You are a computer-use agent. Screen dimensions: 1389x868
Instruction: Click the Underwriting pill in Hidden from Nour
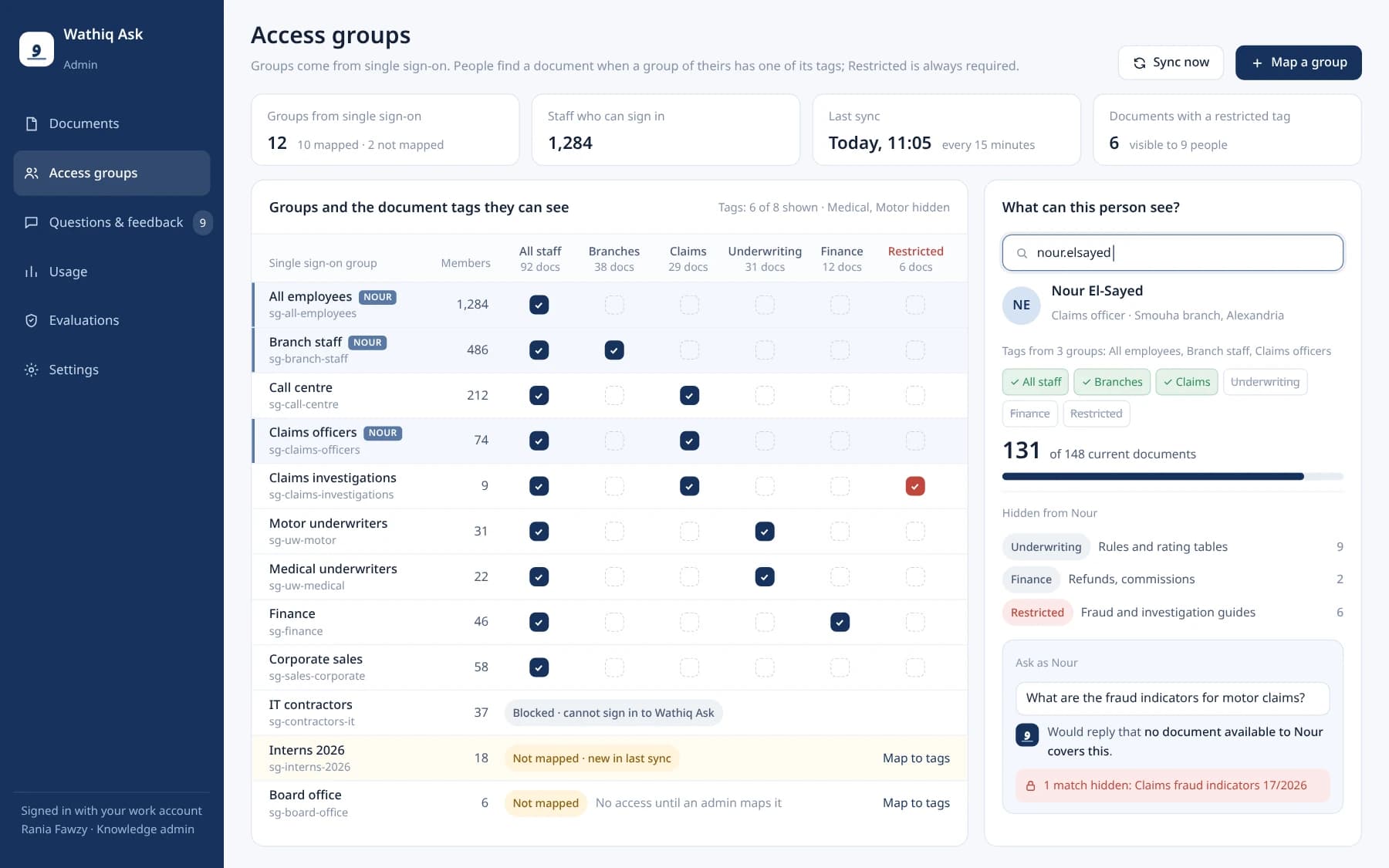click(1046, 547)
